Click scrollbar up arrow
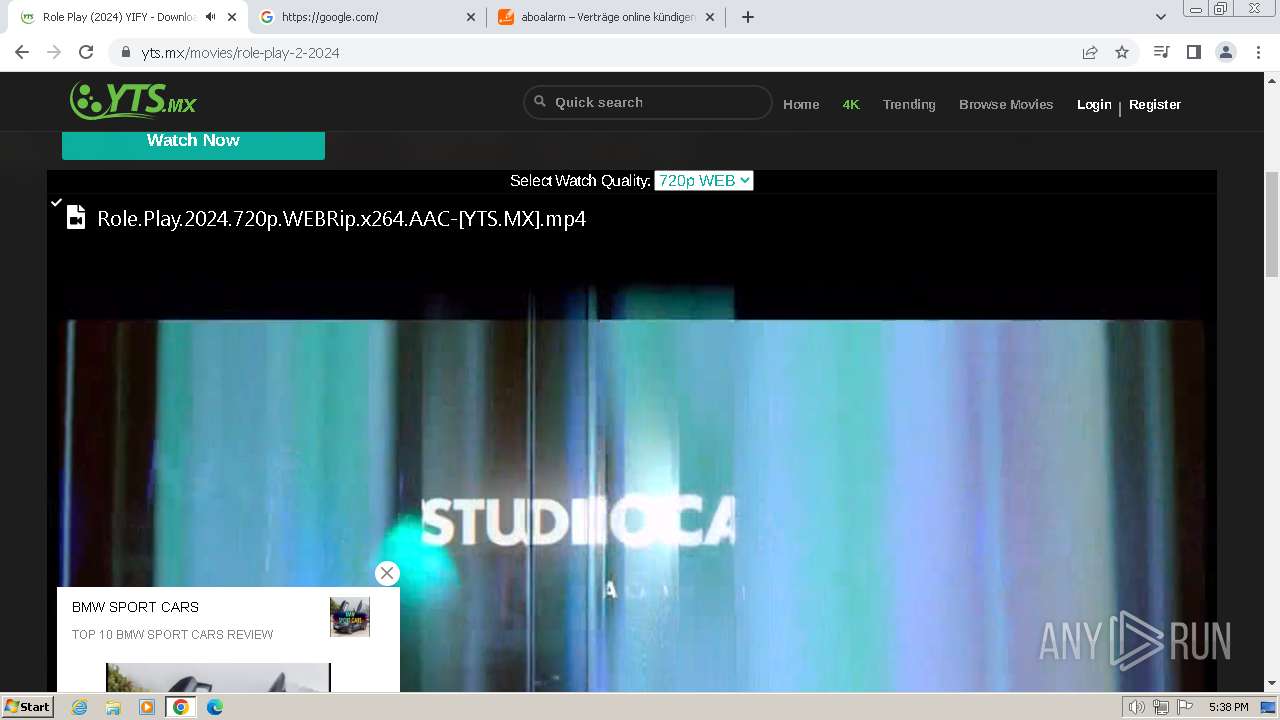The height and width of the screenshot is (720, 1280). click(x=1272, y=80)
